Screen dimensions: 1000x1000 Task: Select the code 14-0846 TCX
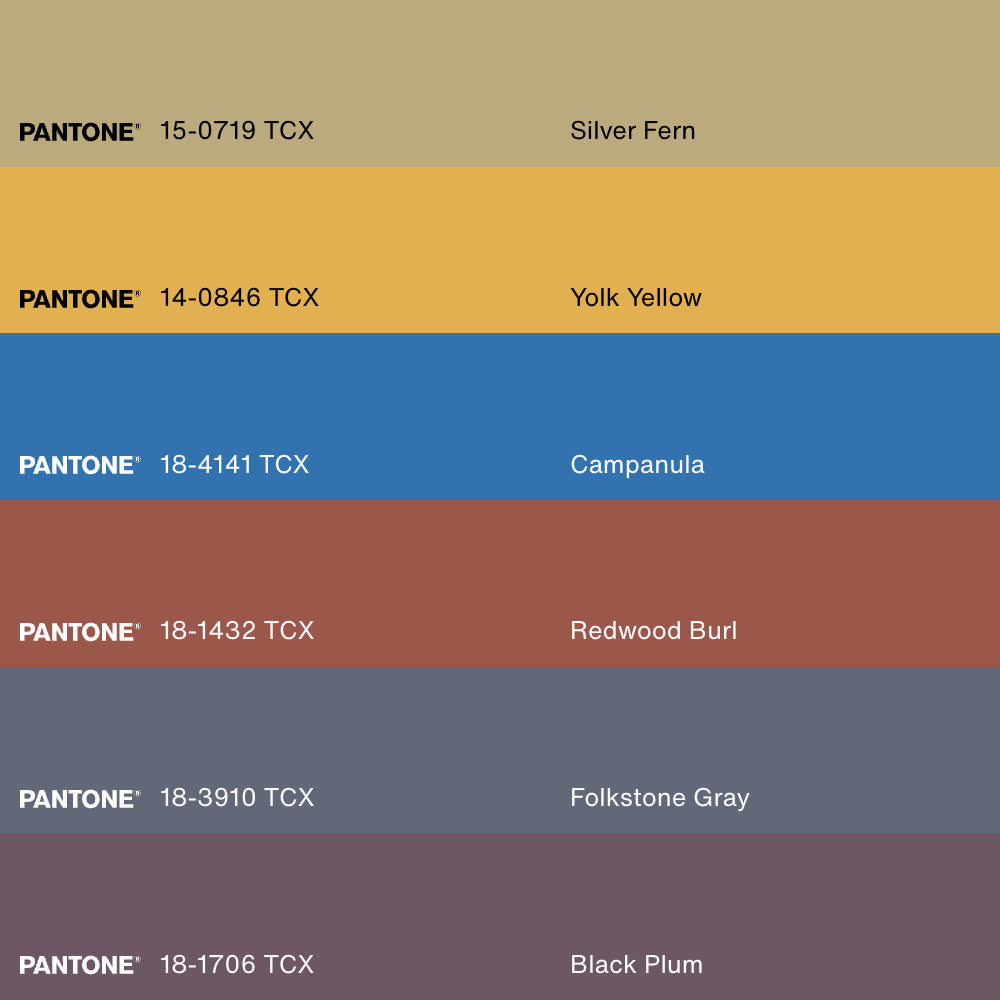click(x=239, y=297)
